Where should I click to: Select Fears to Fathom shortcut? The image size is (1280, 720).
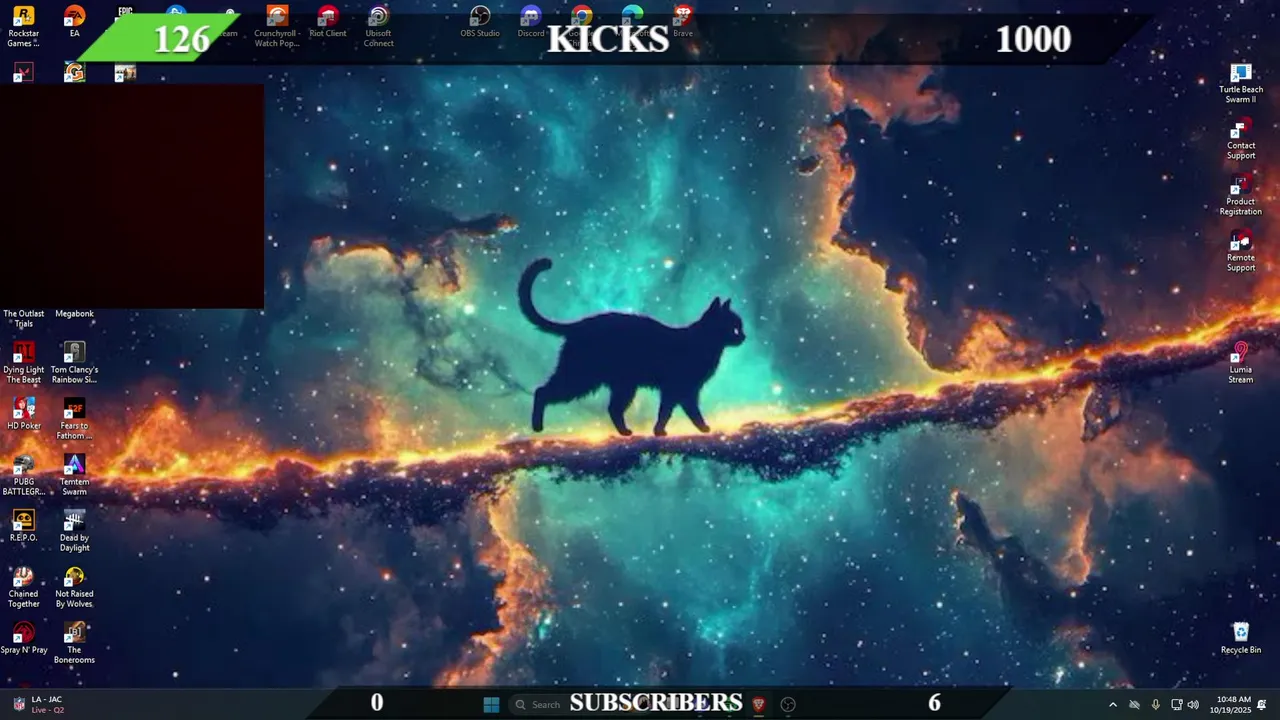coord(74,419)
